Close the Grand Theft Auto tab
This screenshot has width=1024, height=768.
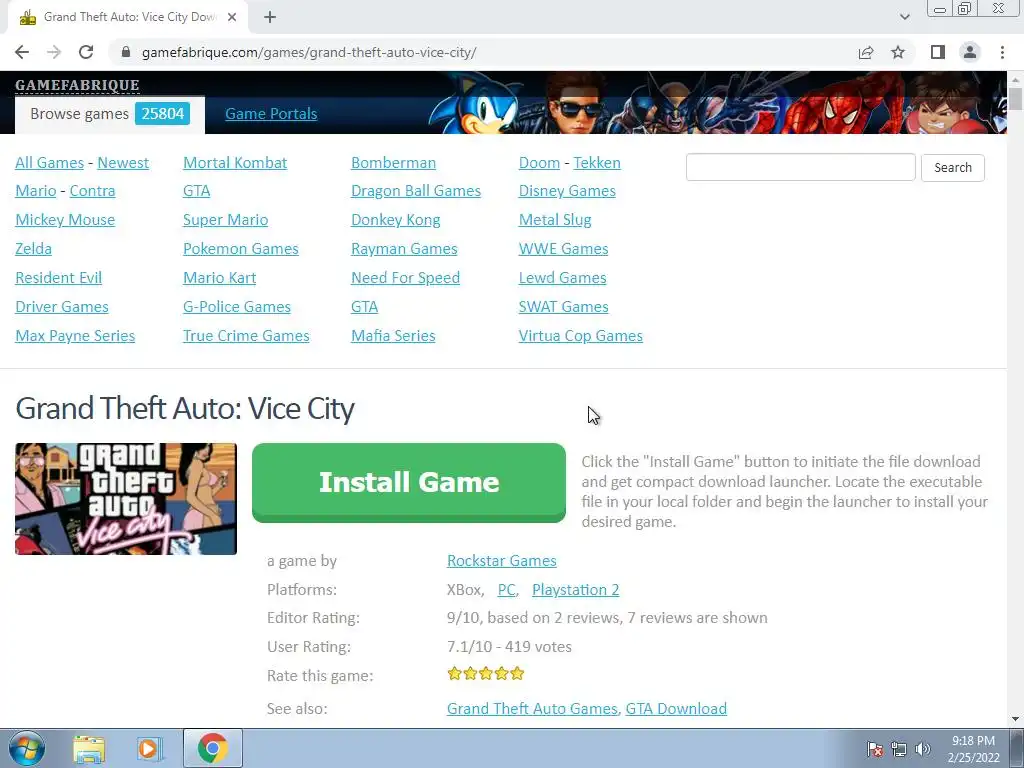pyautogui.click(x=232, y=17)
